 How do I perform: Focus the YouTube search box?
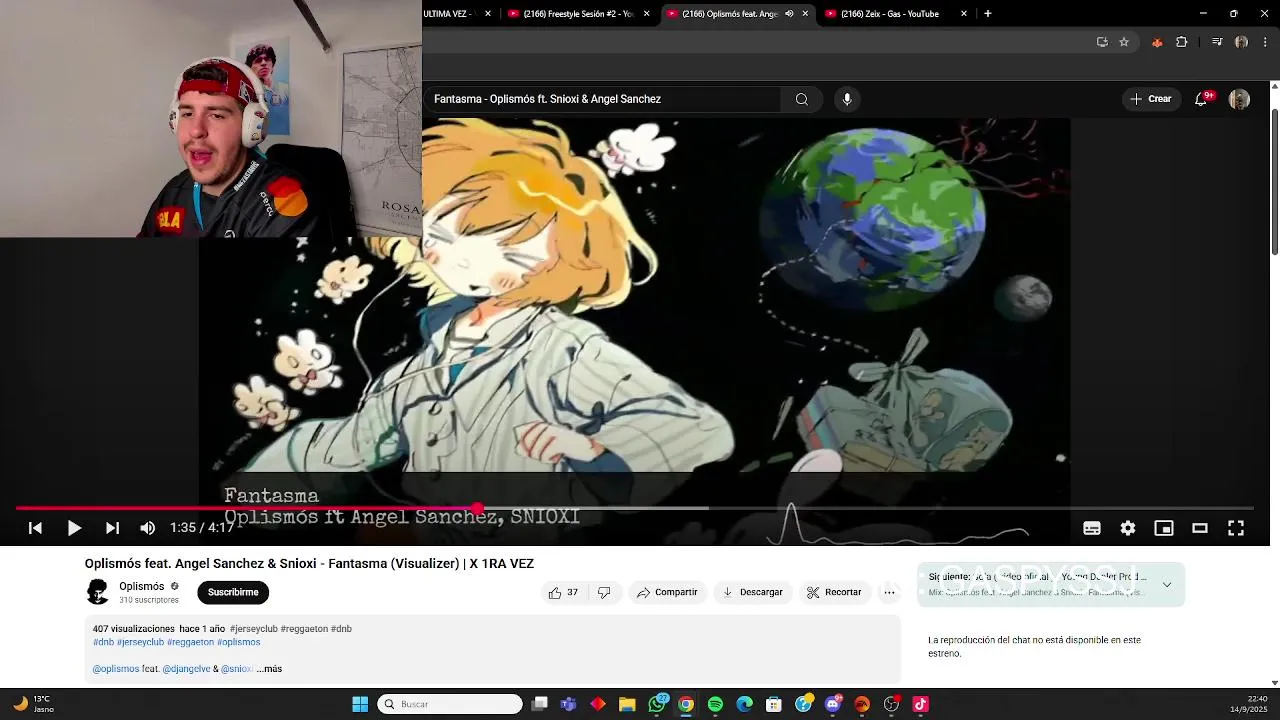tap(603, 99)
